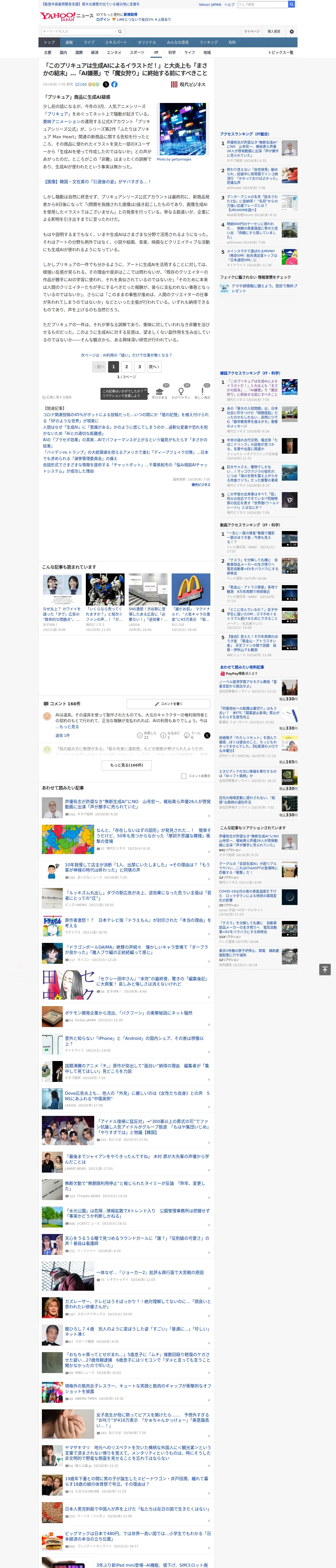Open the 経済 category tab
Image resolution: width=336 pixels, height=1568 pixels.
94,53
